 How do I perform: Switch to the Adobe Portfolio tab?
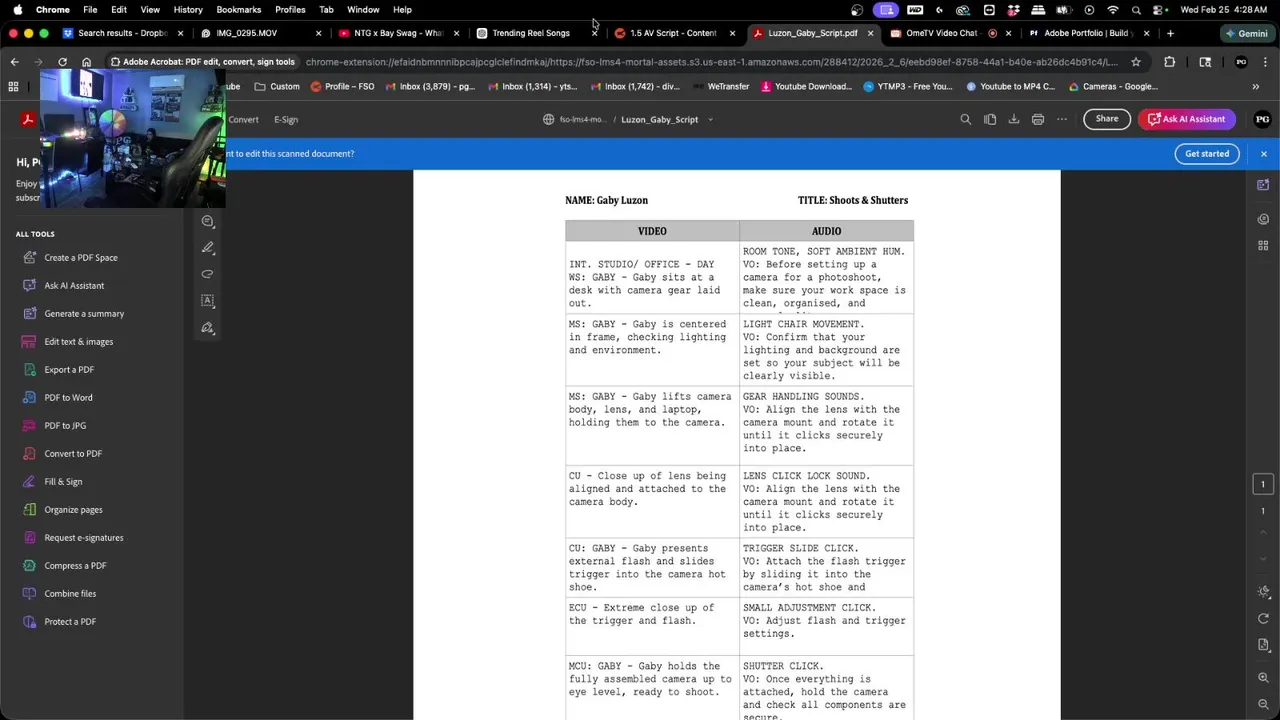point(1088,33)
